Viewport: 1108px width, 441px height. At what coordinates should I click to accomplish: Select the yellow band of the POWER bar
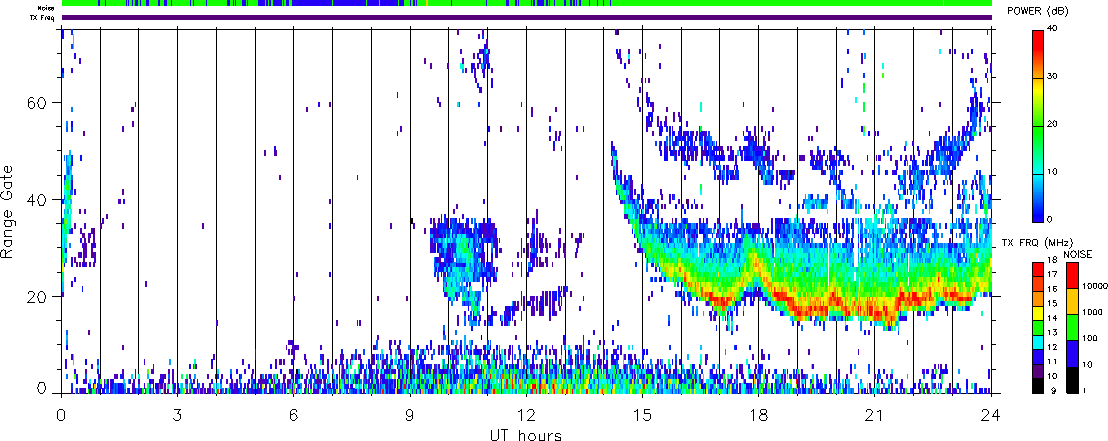(1039, 90)
